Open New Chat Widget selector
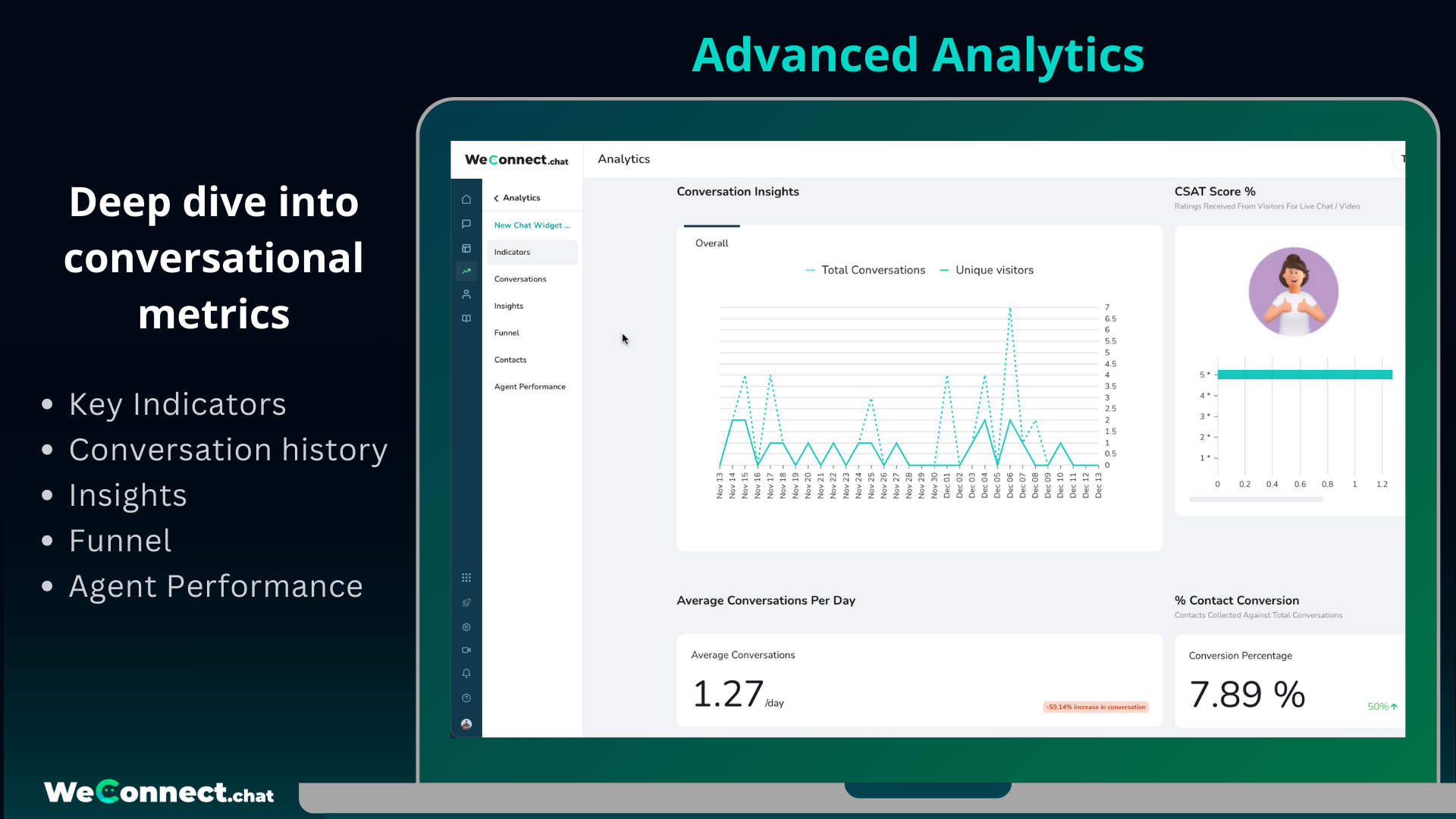Screen dimensions: 1456x819 532,225
